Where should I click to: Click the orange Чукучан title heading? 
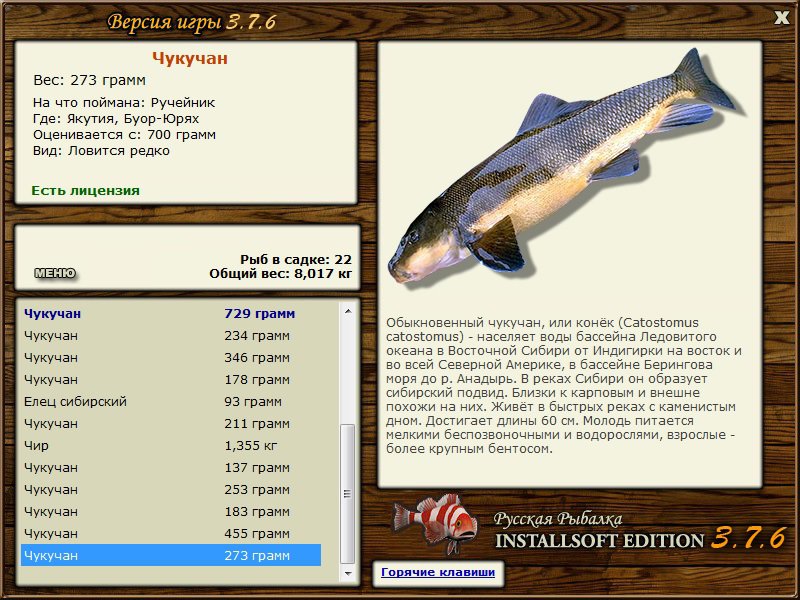(190, 58)
